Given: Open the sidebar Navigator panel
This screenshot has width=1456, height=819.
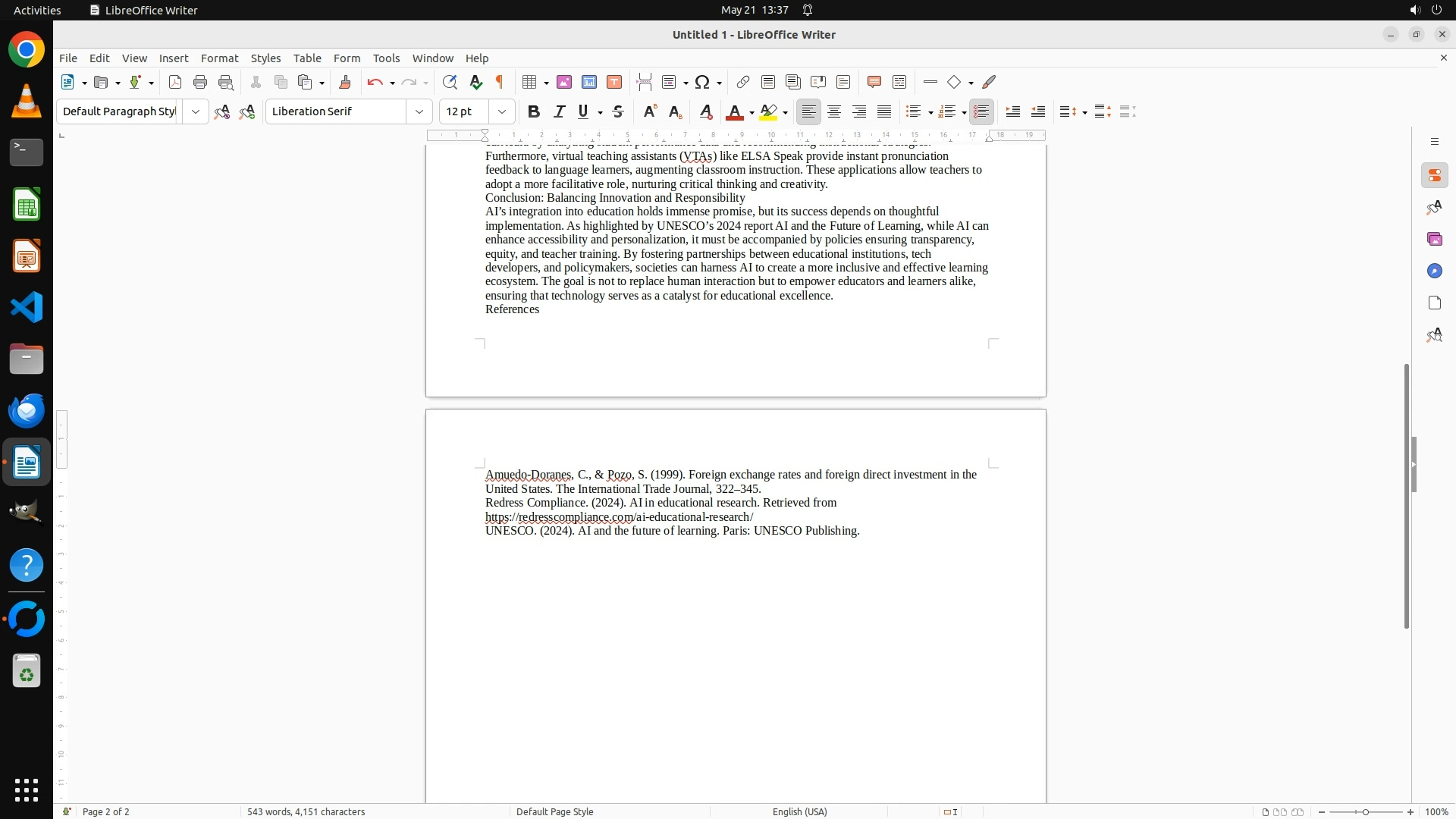Looking at the screenshot, I should [1434, 271].
